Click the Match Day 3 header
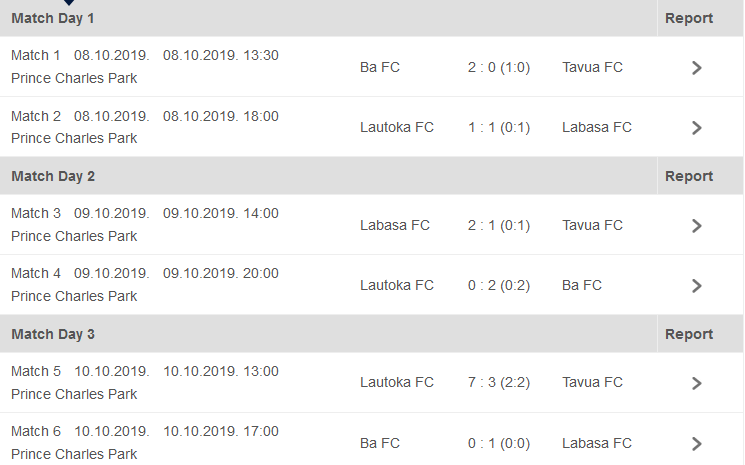Image resolution: width=745 pixels, height=465 pixels. pyautogui.click(x=53, y=334)
